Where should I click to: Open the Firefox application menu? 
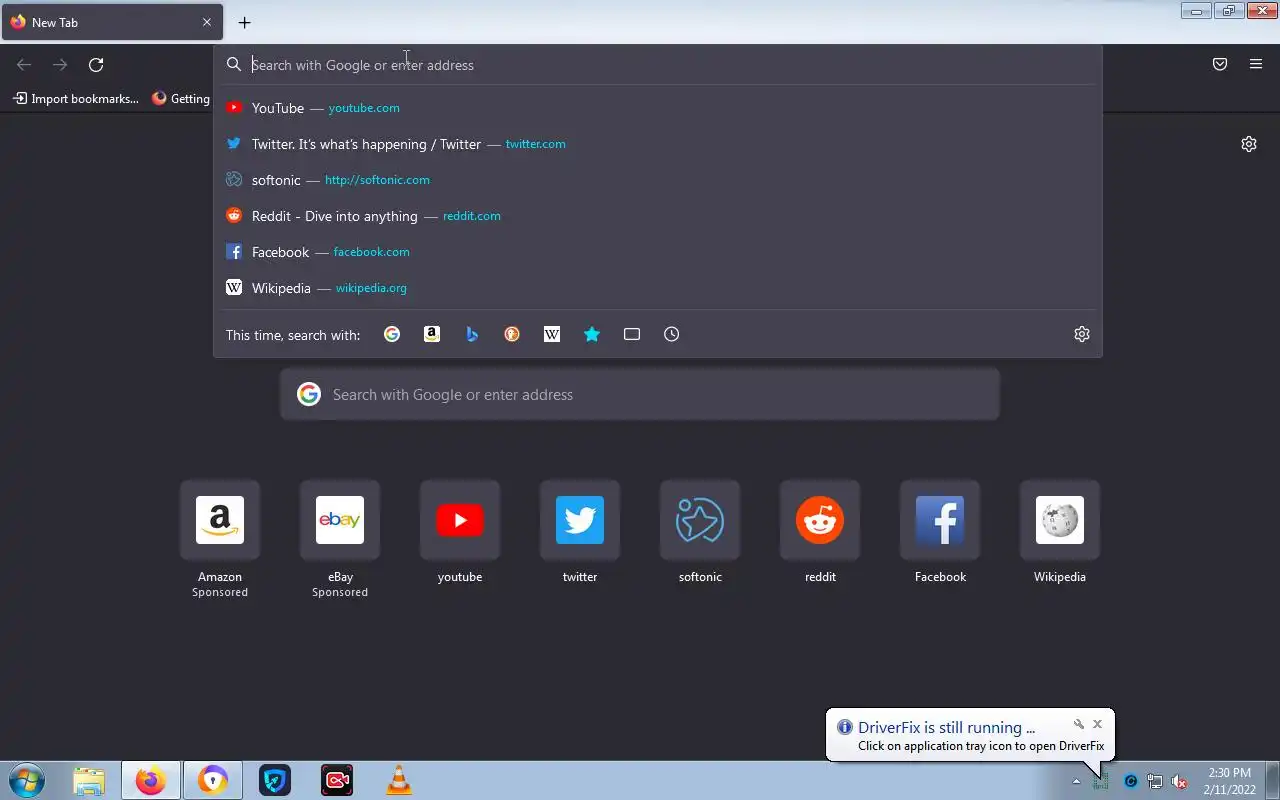(1256, 65)
